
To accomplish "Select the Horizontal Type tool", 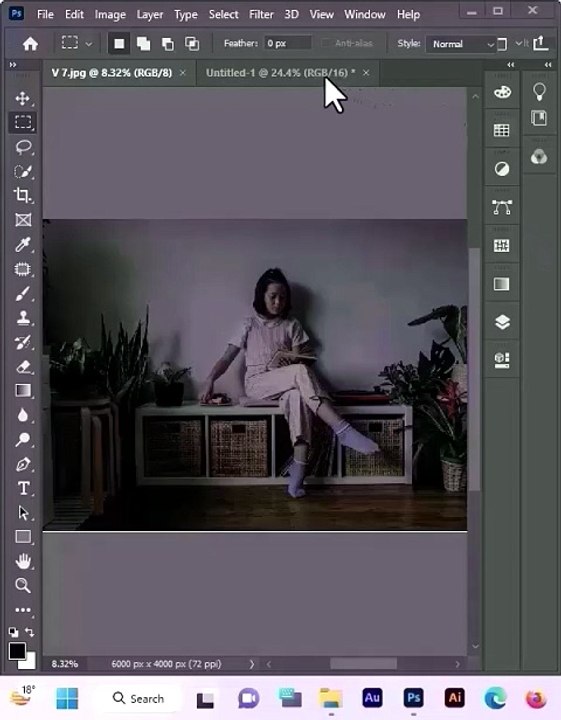I will pos(23,489).
